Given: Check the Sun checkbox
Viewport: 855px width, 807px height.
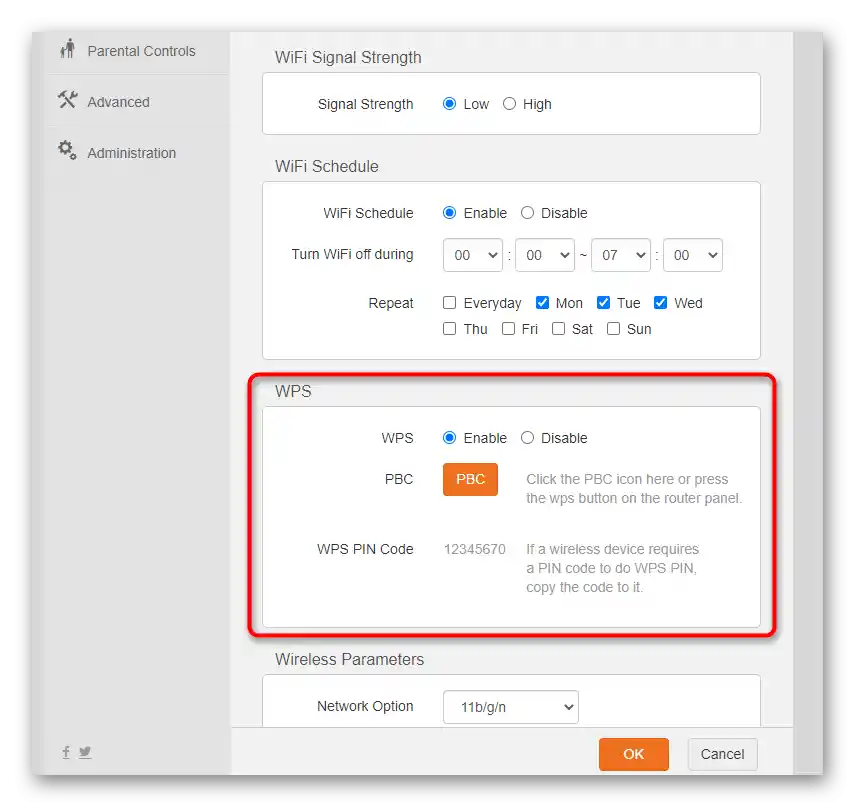Looking at the screenshot, I should click(x=613, y=329).
